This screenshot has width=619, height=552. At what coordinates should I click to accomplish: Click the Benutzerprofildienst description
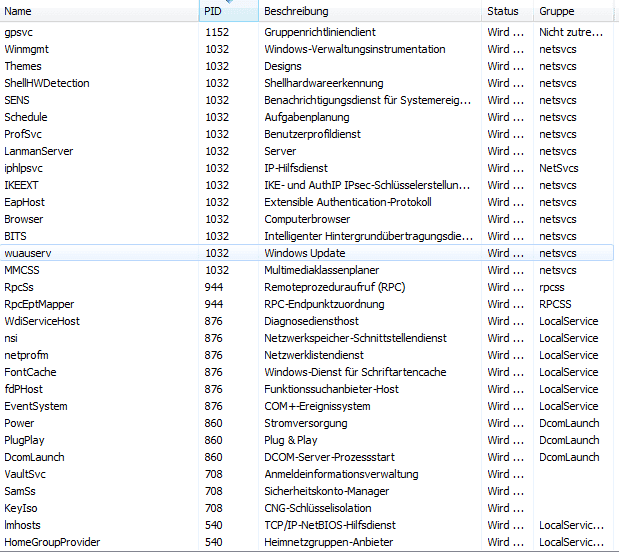[x=312, y=134]
